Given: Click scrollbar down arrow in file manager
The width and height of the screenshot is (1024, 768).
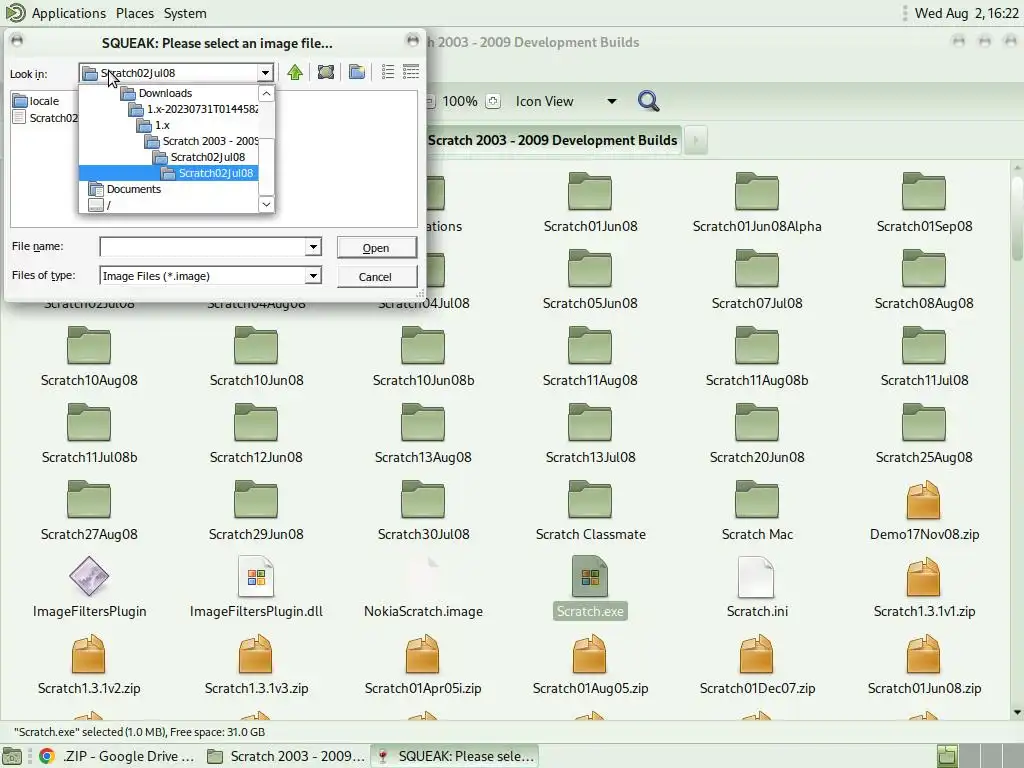Looking at the screenshot, I should (1017, 712).
